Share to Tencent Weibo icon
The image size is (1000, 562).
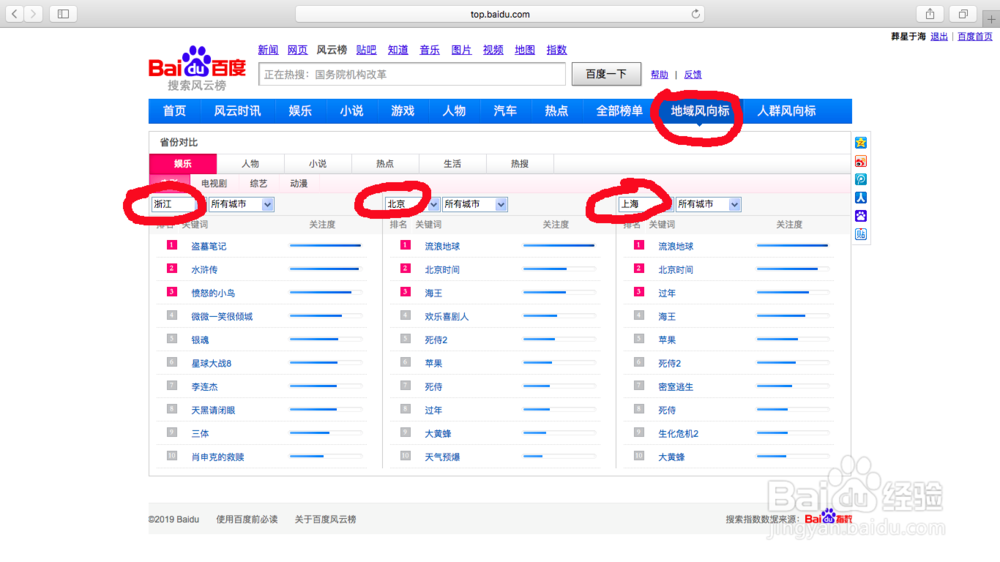pyautogui.click(x=860, y=180)
